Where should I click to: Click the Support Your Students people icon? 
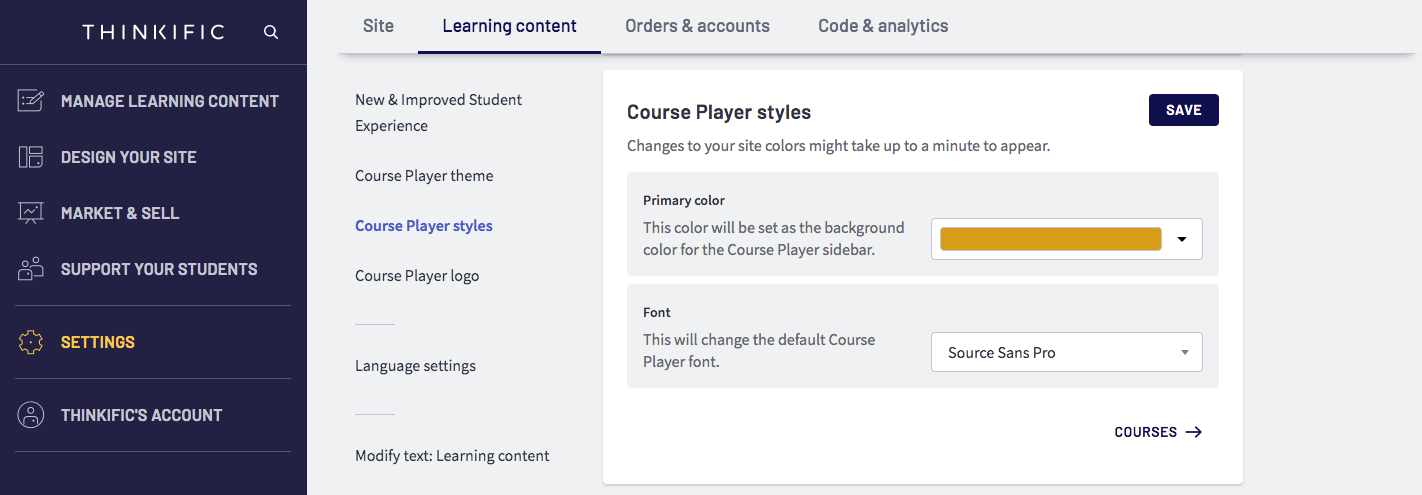31,269
